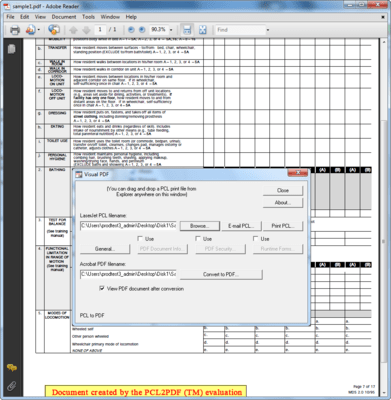Enable Use checkbox for PDF Security
The width and height of the screenshot is (391, 400).
[x=198, y=239]
